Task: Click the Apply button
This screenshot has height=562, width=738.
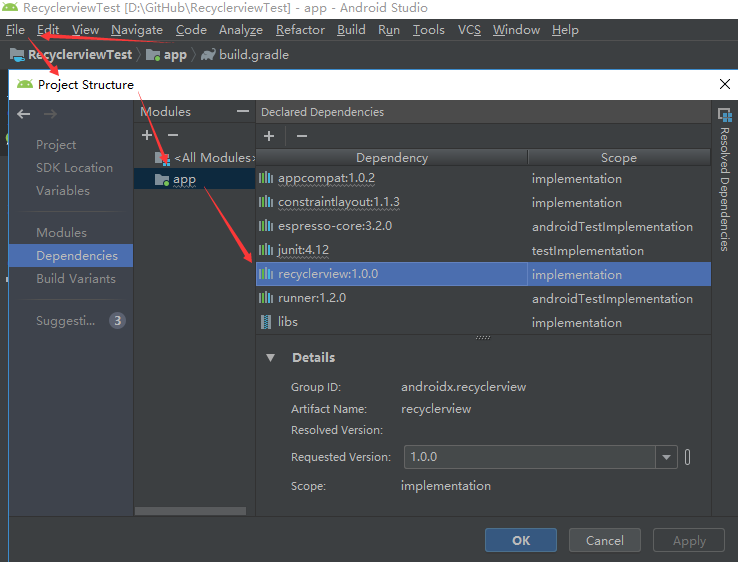Action: click(689, 540)
